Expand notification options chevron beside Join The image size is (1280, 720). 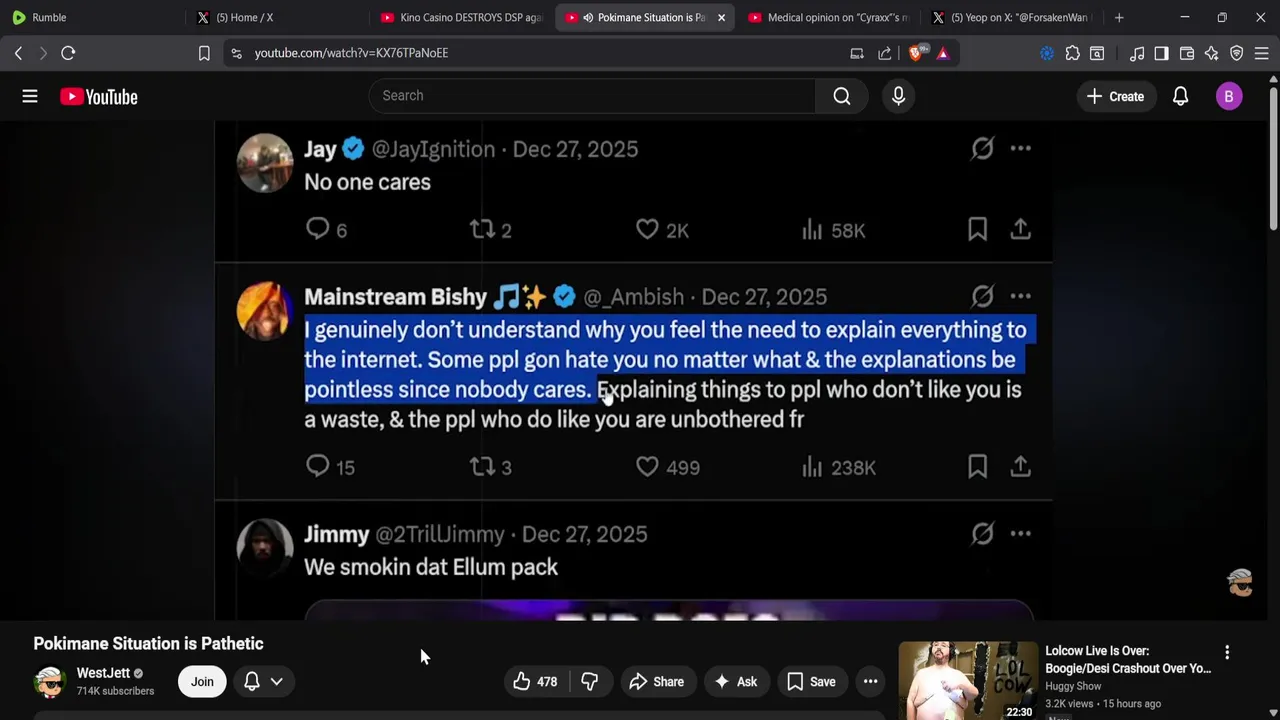(276, 682)
